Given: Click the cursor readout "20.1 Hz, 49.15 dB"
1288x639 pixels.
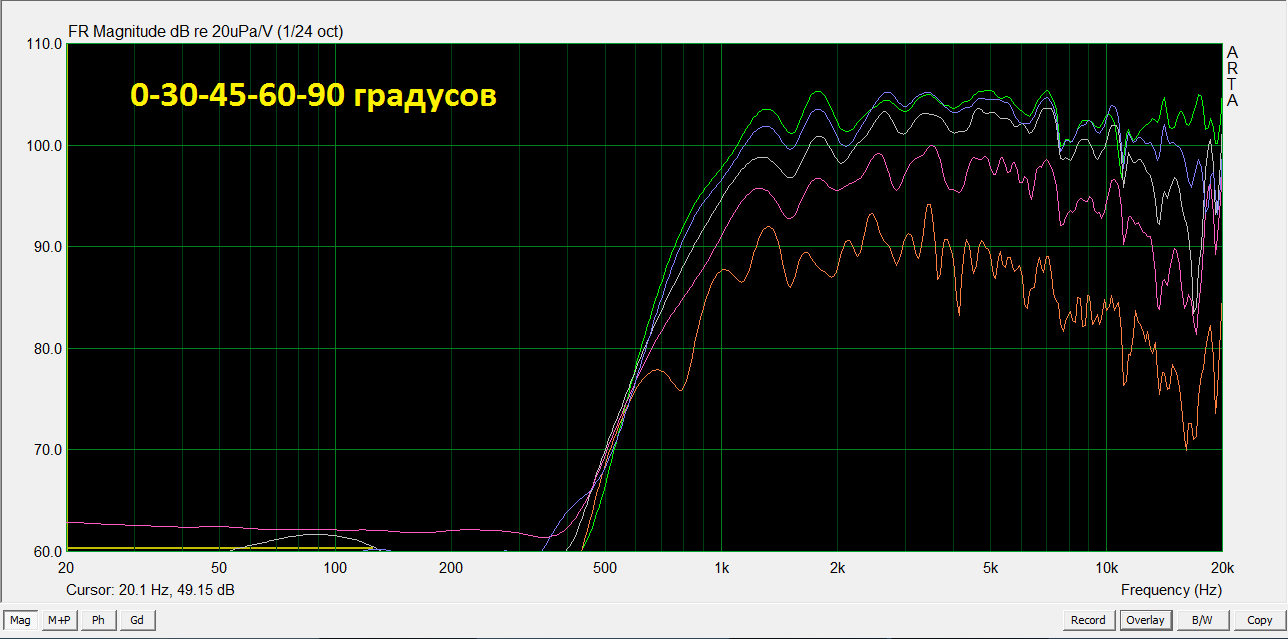Looking at the screenshot, I should pos(179,590).
